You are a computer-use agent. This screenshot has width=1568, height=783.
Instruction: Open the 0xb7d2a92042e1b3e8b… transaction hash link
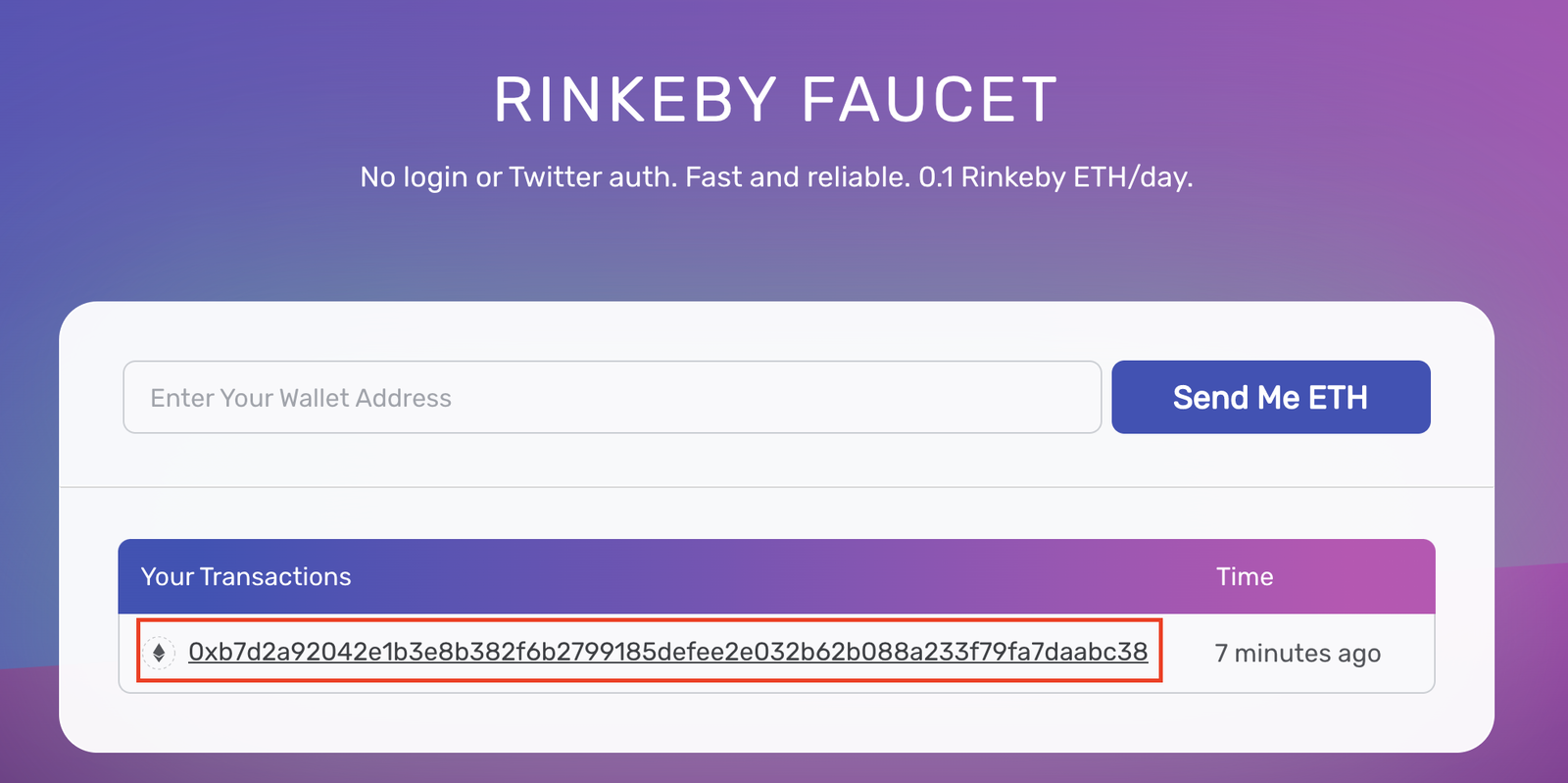(x=667, y=652)
